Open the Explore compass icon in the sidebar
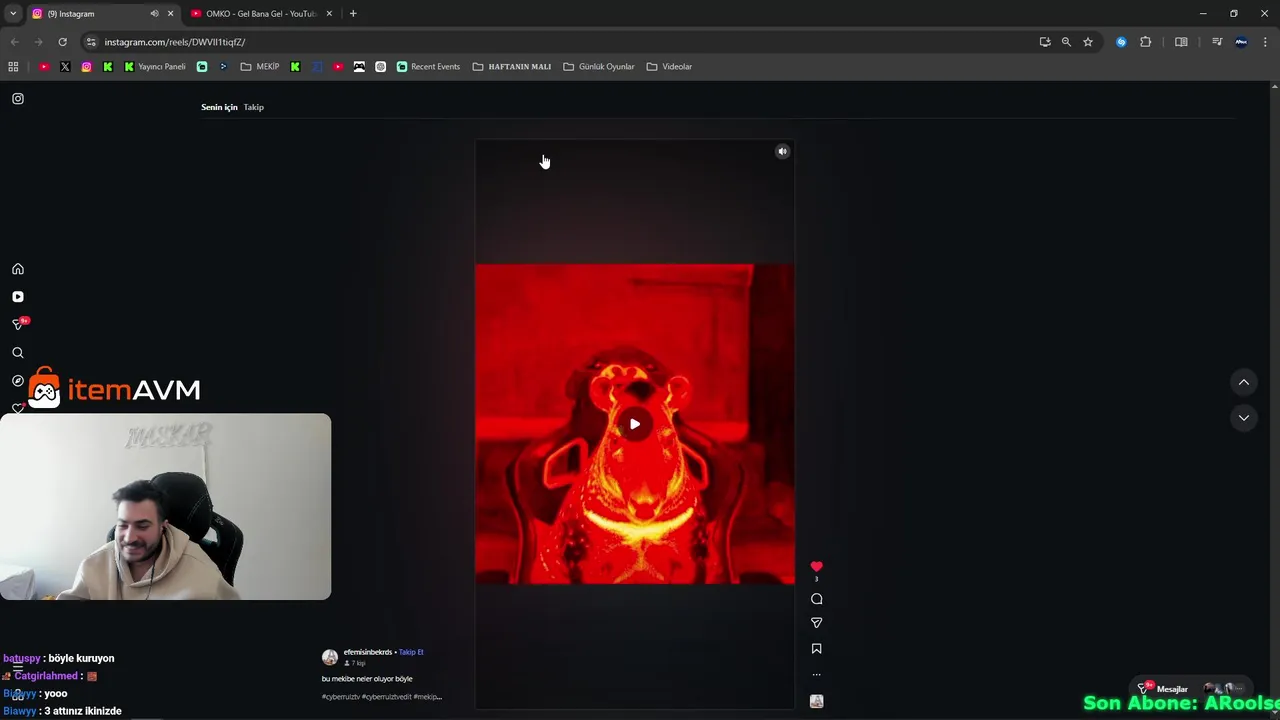 pos(18,381)
